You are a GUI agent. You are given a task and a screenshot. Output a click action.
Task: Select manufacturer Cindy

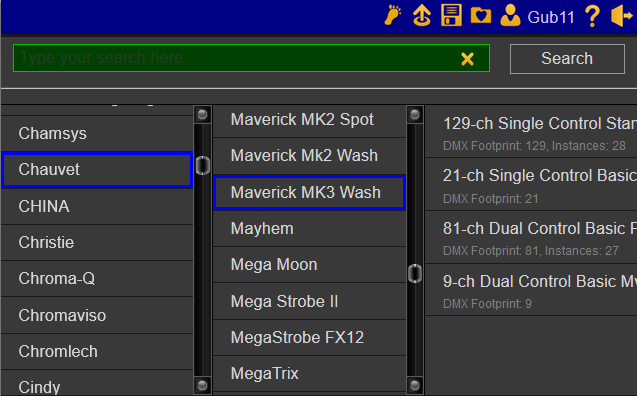click(x=97, y=383)
